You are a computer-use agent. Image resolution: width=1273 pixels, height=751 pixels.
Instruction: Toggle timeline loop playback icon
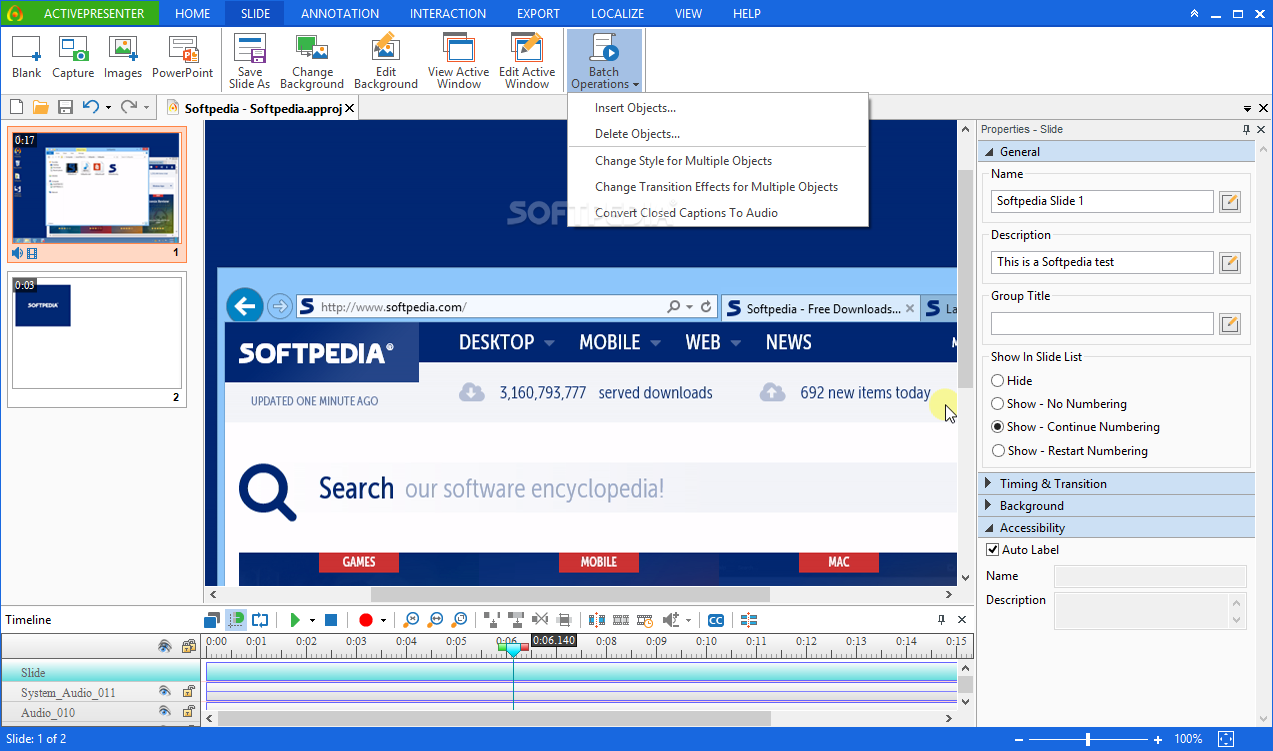(260, 620)
